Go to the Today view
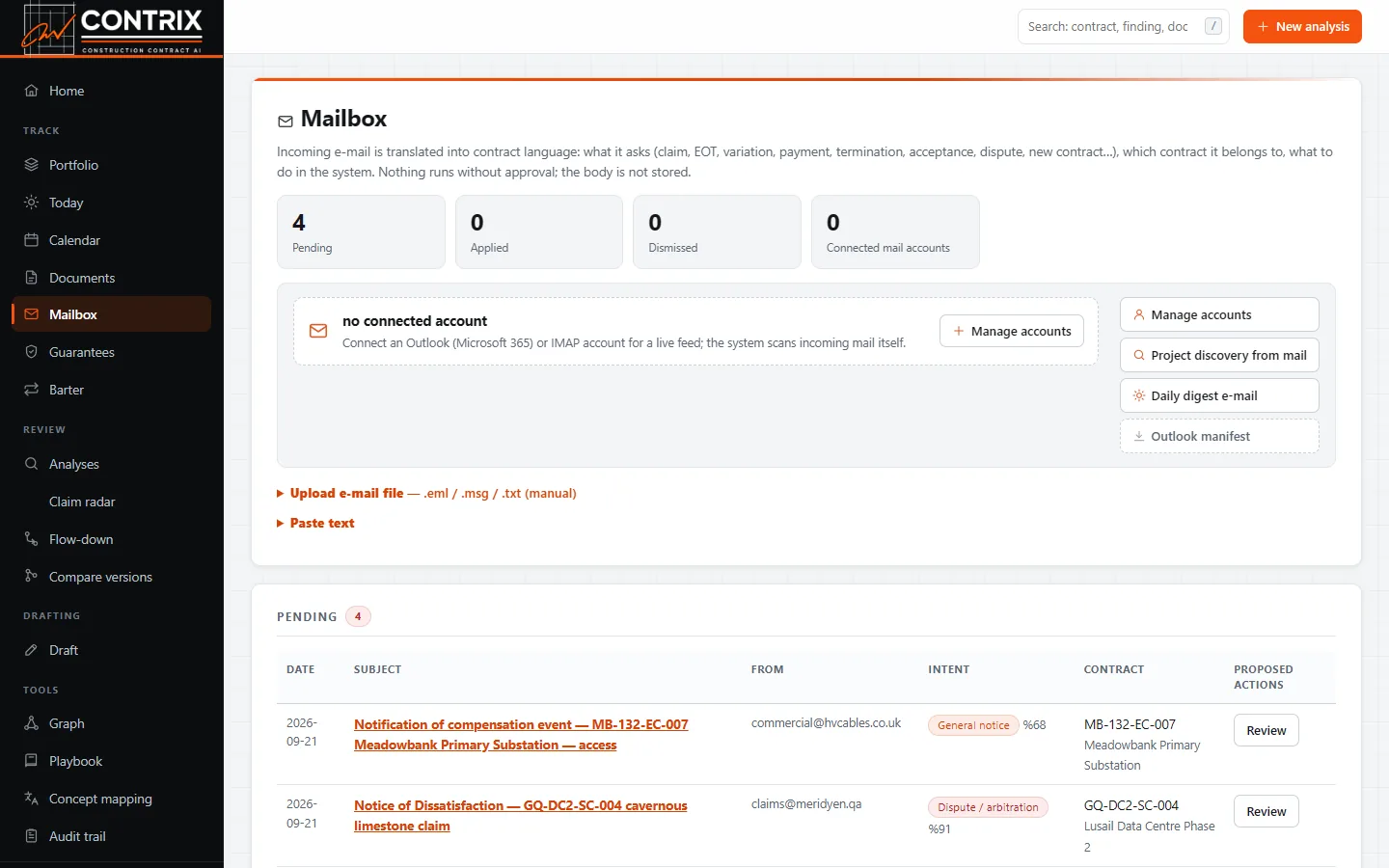Viewport: 1389px width, 868px height. [111, 203]
